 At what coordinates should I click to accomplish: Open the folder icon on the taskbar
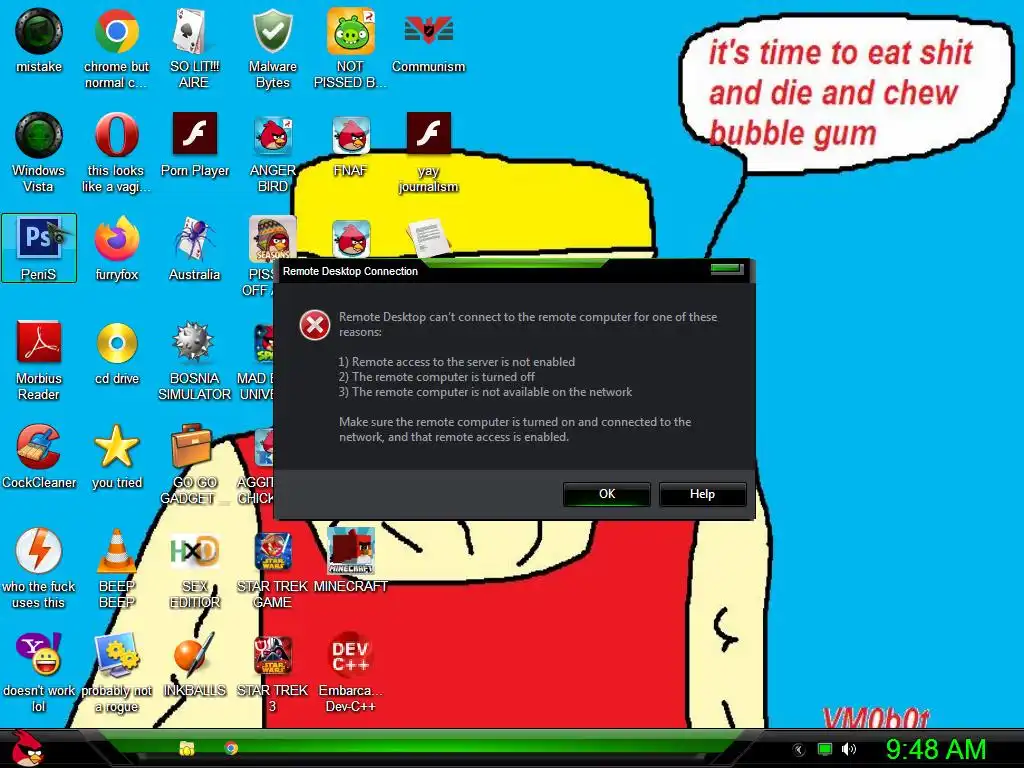[x=187, y=748]
